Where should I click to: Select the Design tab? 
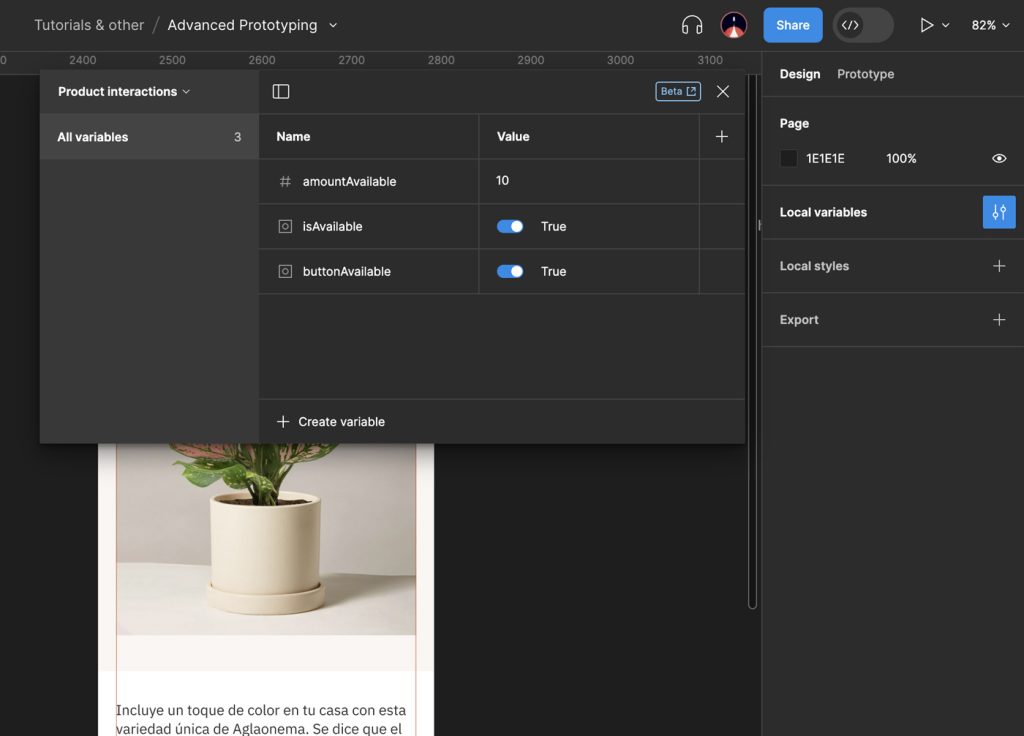(x=800, y=73)
